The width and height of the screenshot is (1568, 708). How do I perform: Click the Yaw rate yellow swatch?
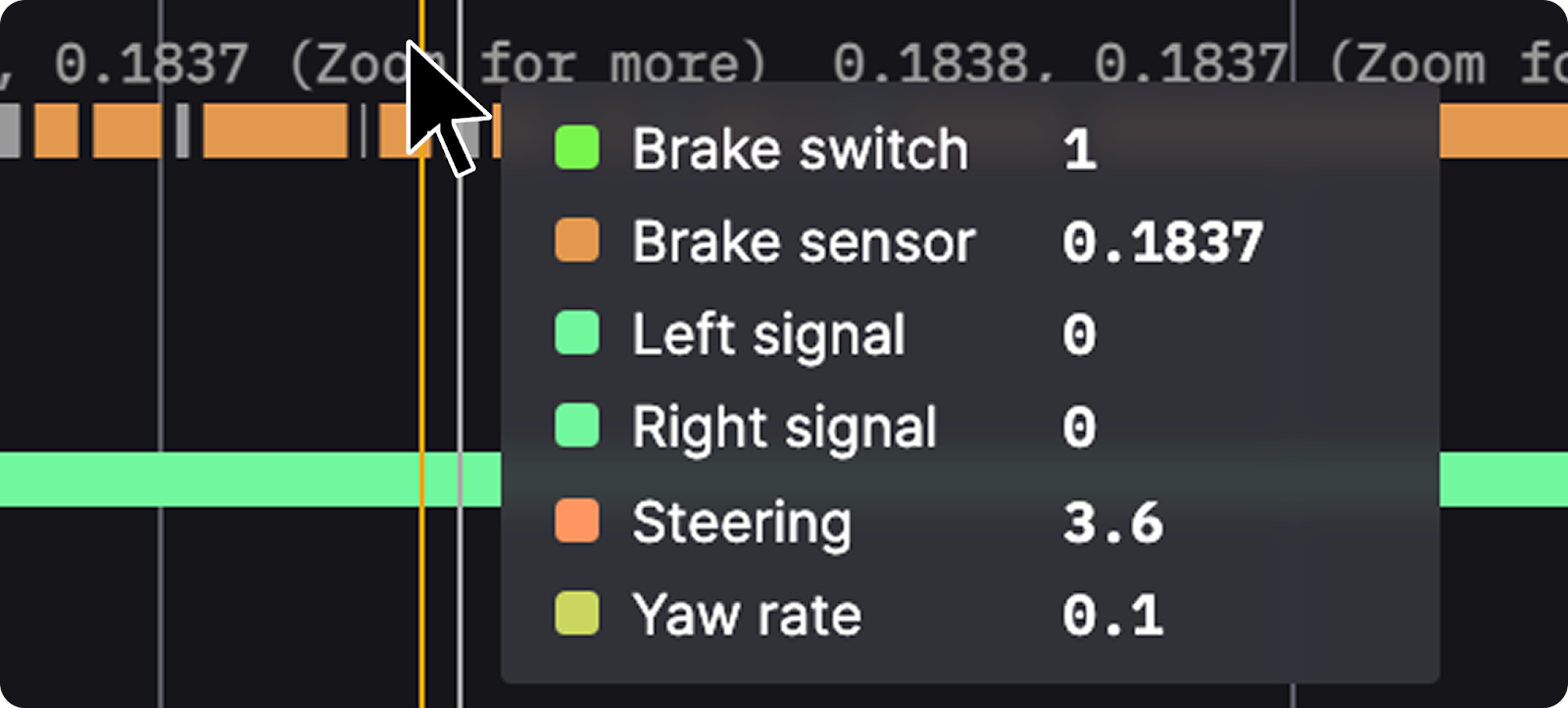tap(576, 614)
